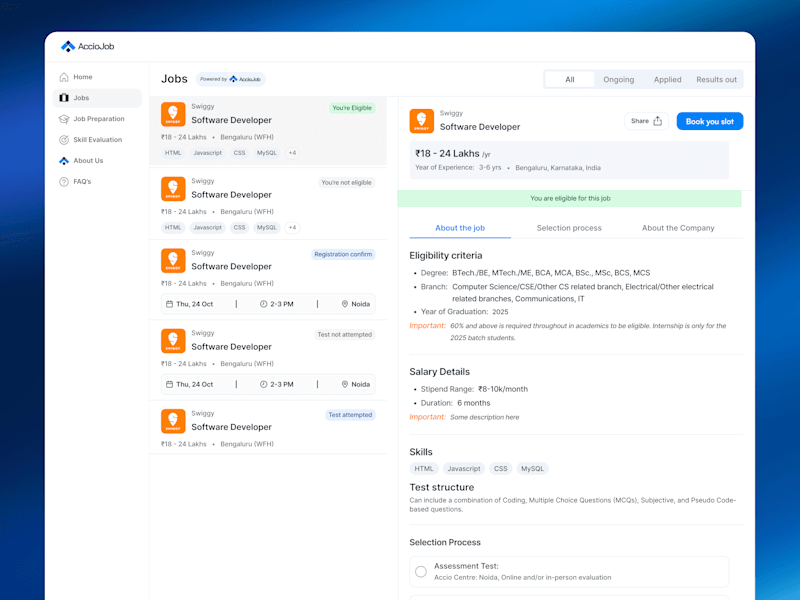Click the Job Preparation graduation cap icon
The height and width of the screenshot is (600, 800).
pyautogui.click(x=64, y=119)
